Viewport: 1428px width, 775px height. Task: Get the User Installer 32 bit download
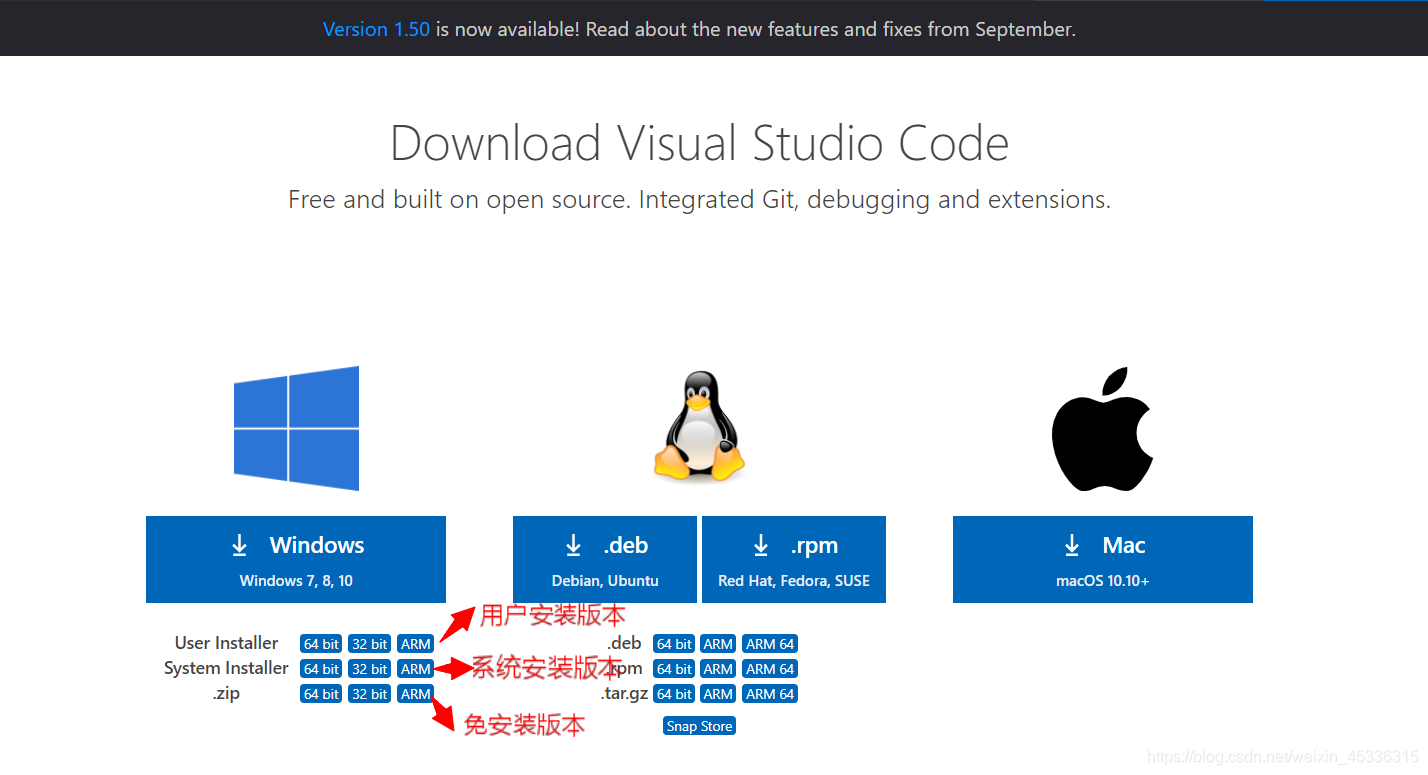370,644
